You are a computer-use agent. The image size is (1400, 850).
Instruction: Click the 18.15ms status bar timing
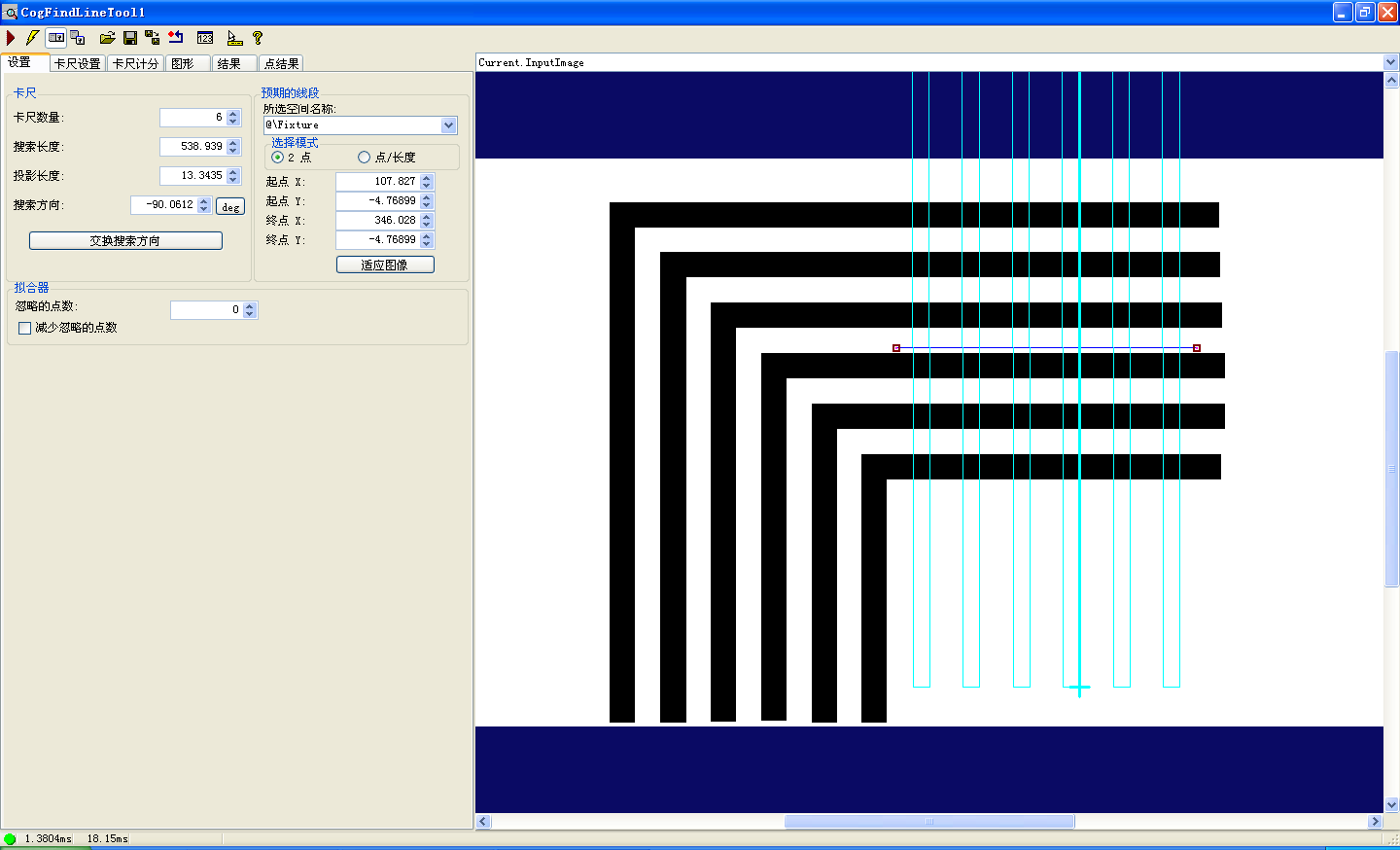[107, 838]
